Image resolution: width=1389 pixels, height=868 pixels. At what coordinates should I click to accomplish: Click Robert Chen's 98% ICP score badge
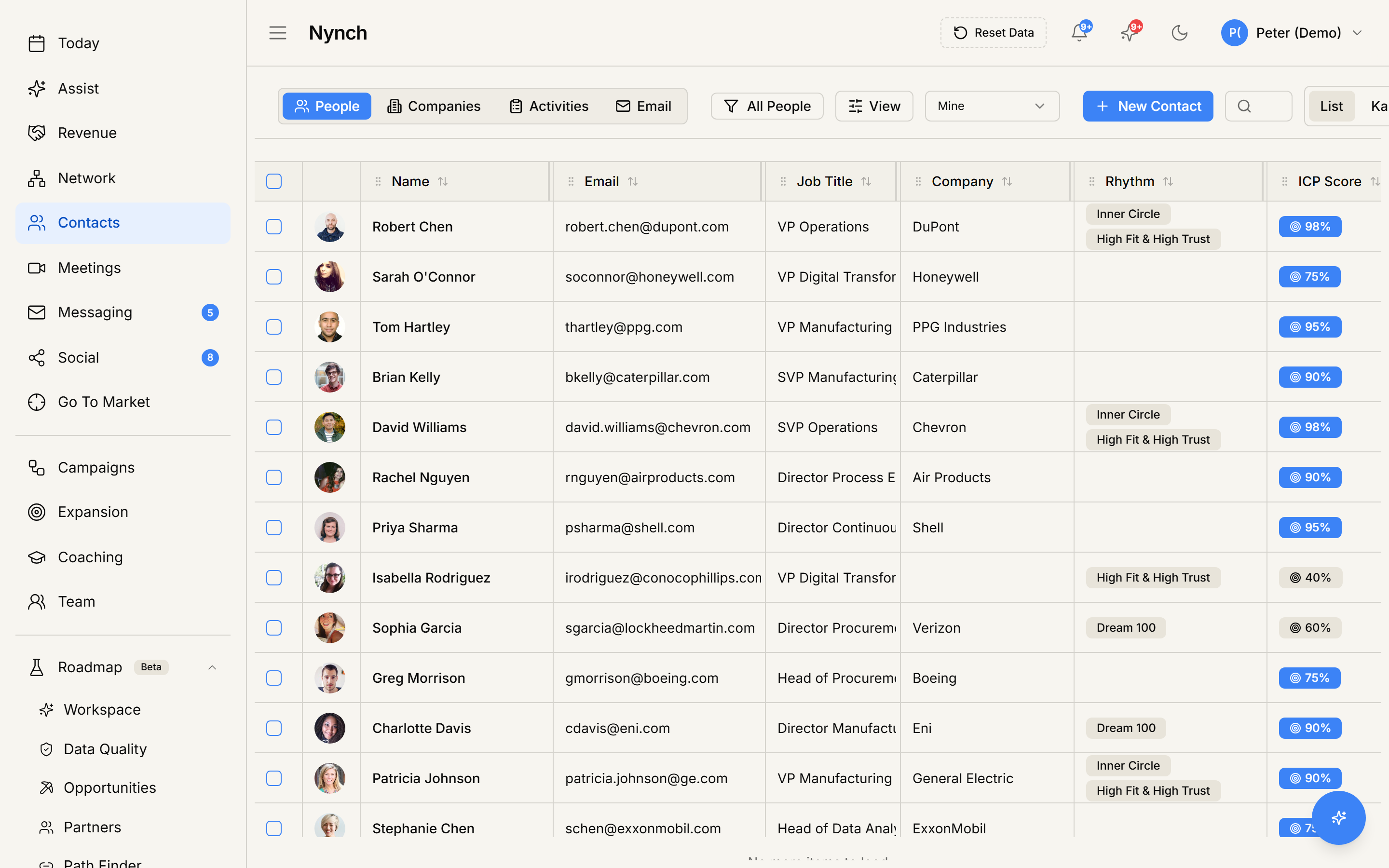point(1310,227)
